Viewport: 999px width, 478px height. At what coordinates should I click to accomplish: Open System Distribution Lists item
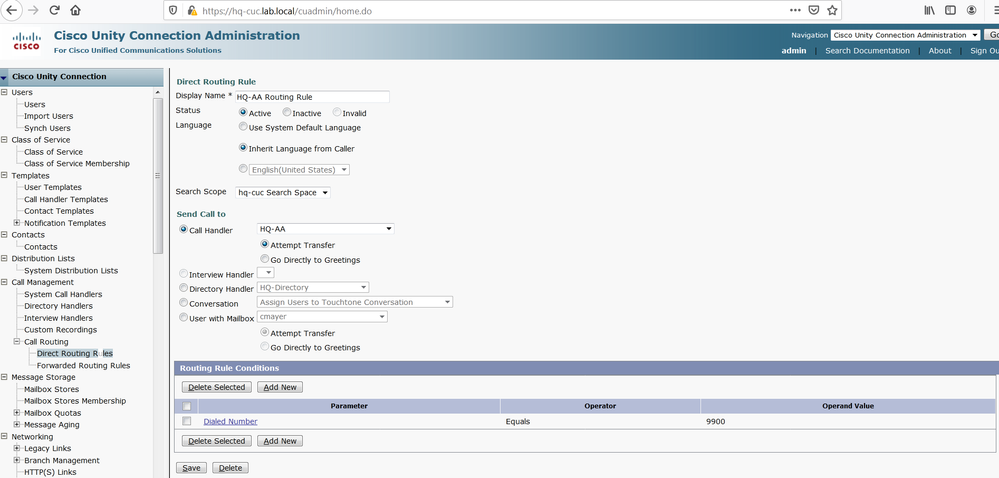(71, 271)
